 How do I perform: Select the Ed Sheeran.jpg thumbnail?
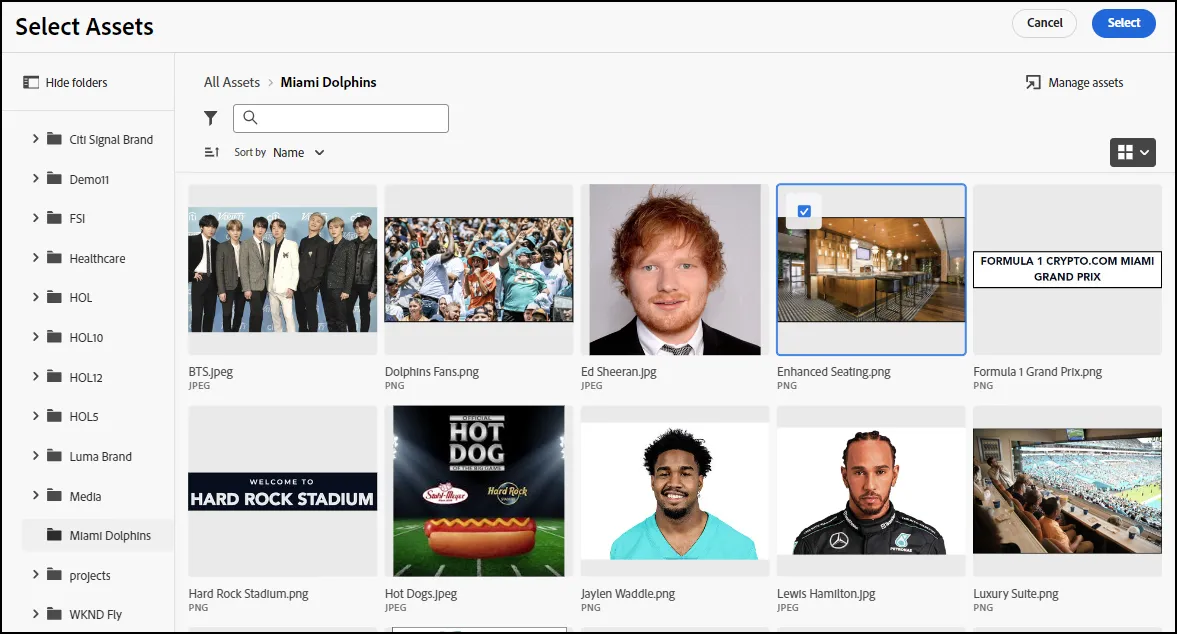675,269
